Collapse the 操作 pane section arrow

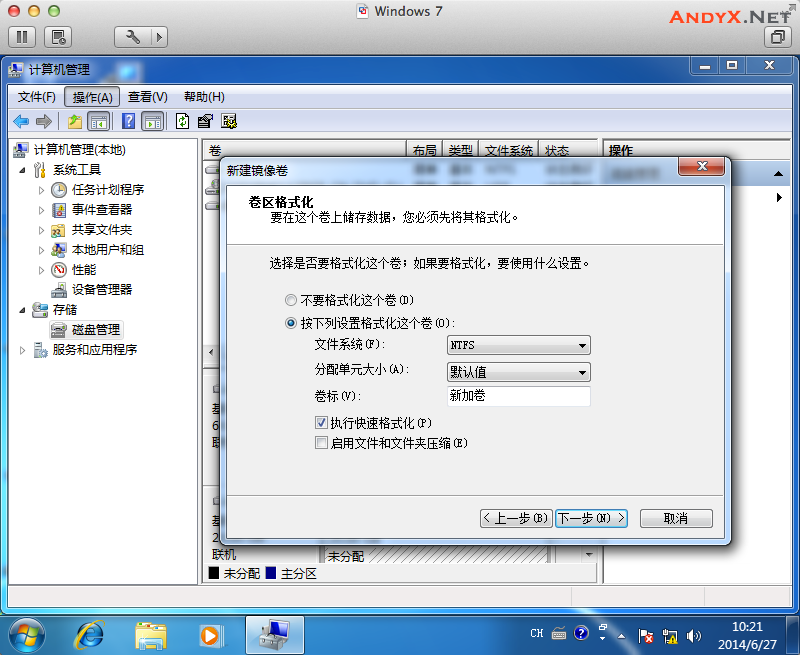[778, 174]
